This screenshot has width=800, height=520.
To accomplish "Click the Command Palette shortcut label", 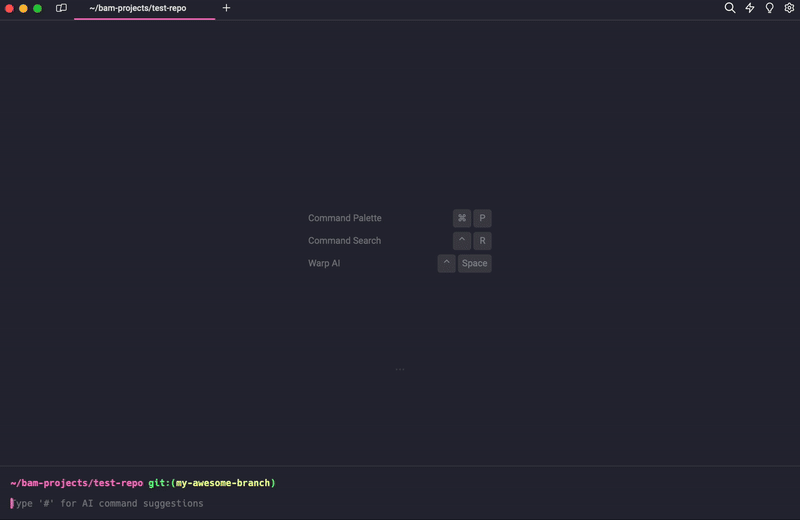I will [344, 218].
